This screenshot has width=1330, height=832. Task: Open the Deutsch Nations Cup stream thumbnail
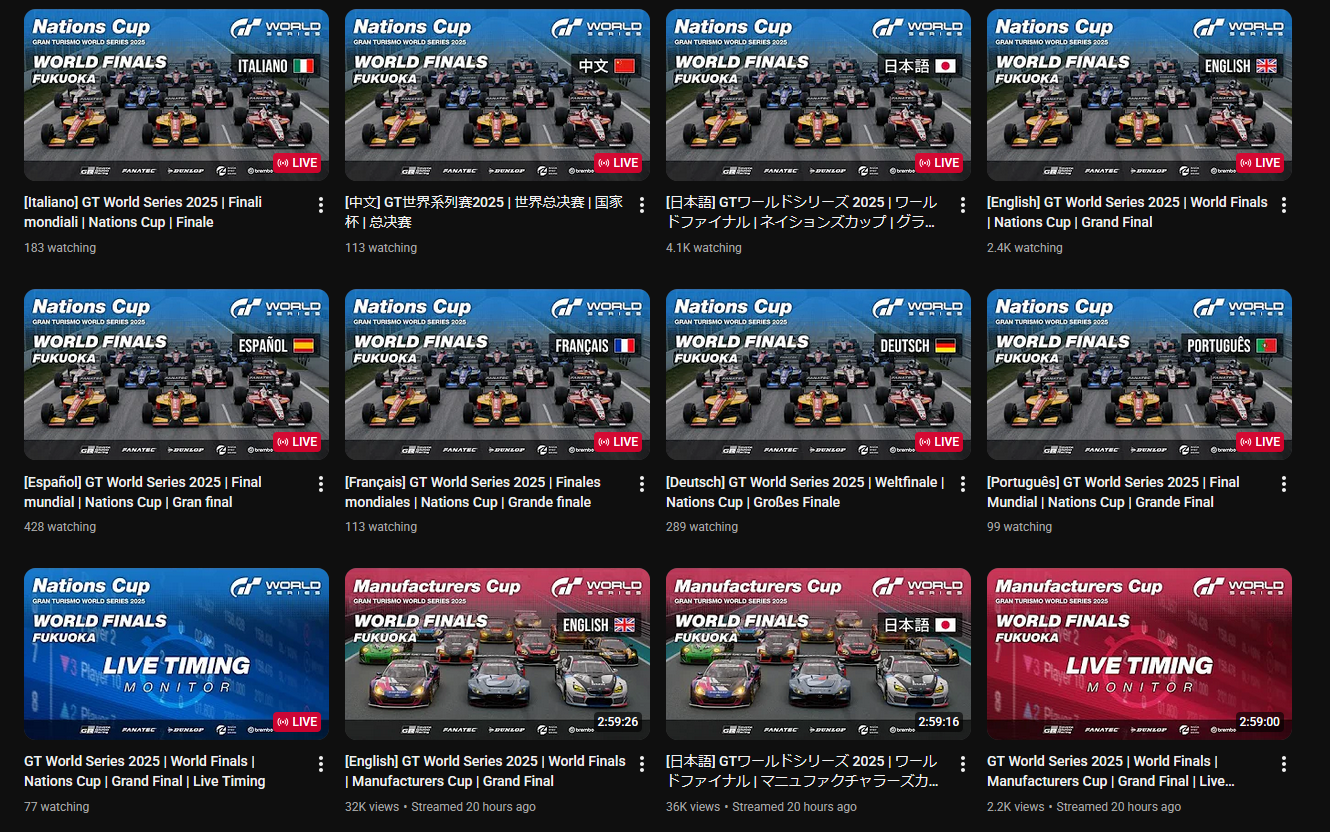818,375
